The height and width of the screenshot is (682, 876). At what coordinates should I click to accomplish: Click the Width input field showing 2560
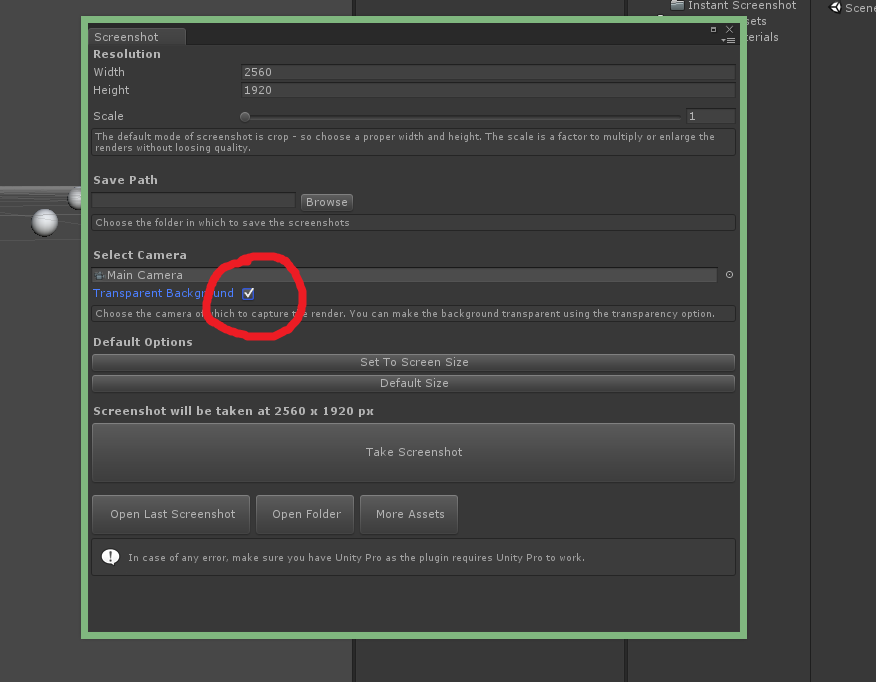(487, 72)
